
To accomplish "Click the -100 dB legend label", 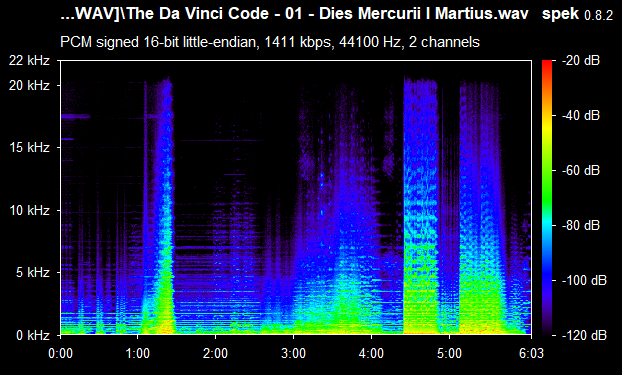I will pyautogui.click(x=584, y=281).
